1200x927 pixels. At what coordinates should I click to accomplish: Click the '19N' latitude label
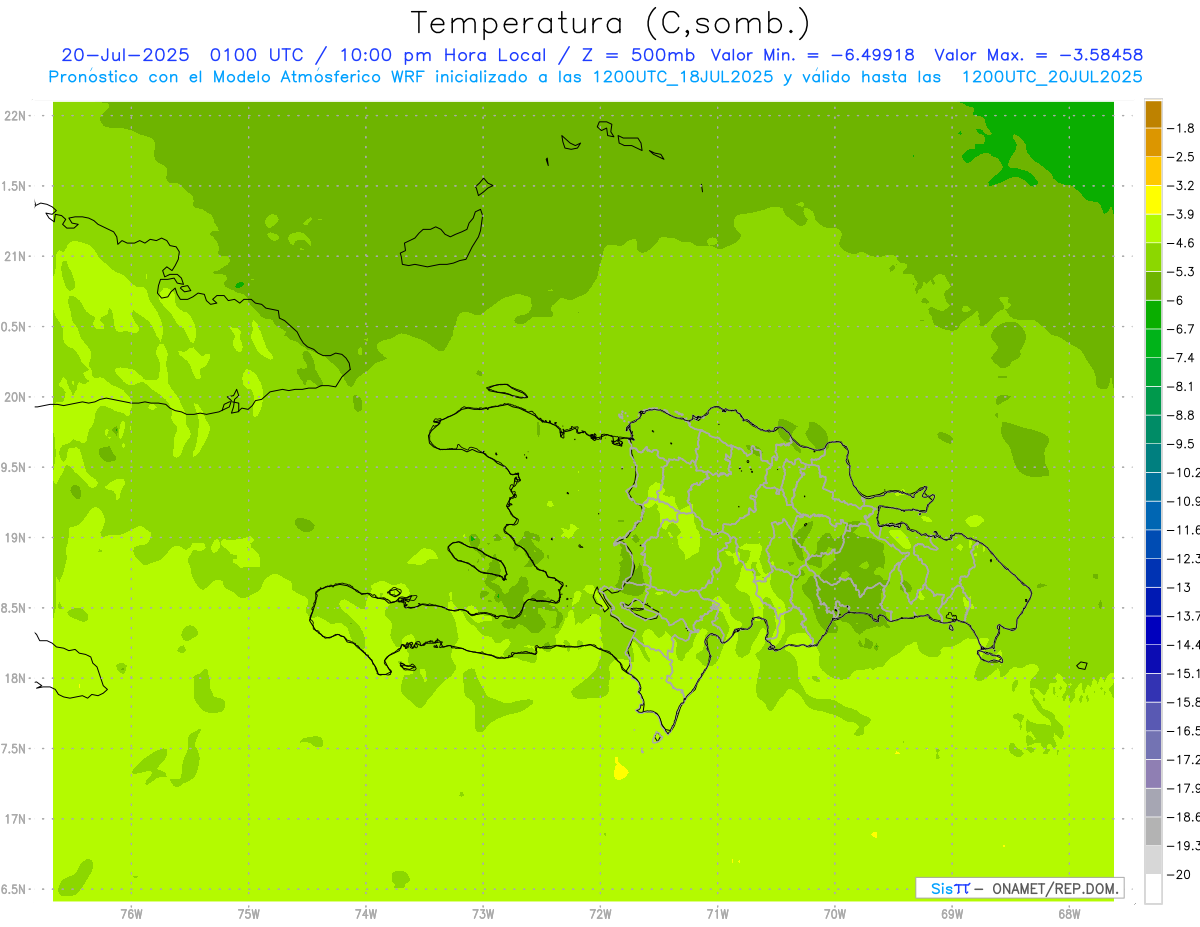point(14,538)
